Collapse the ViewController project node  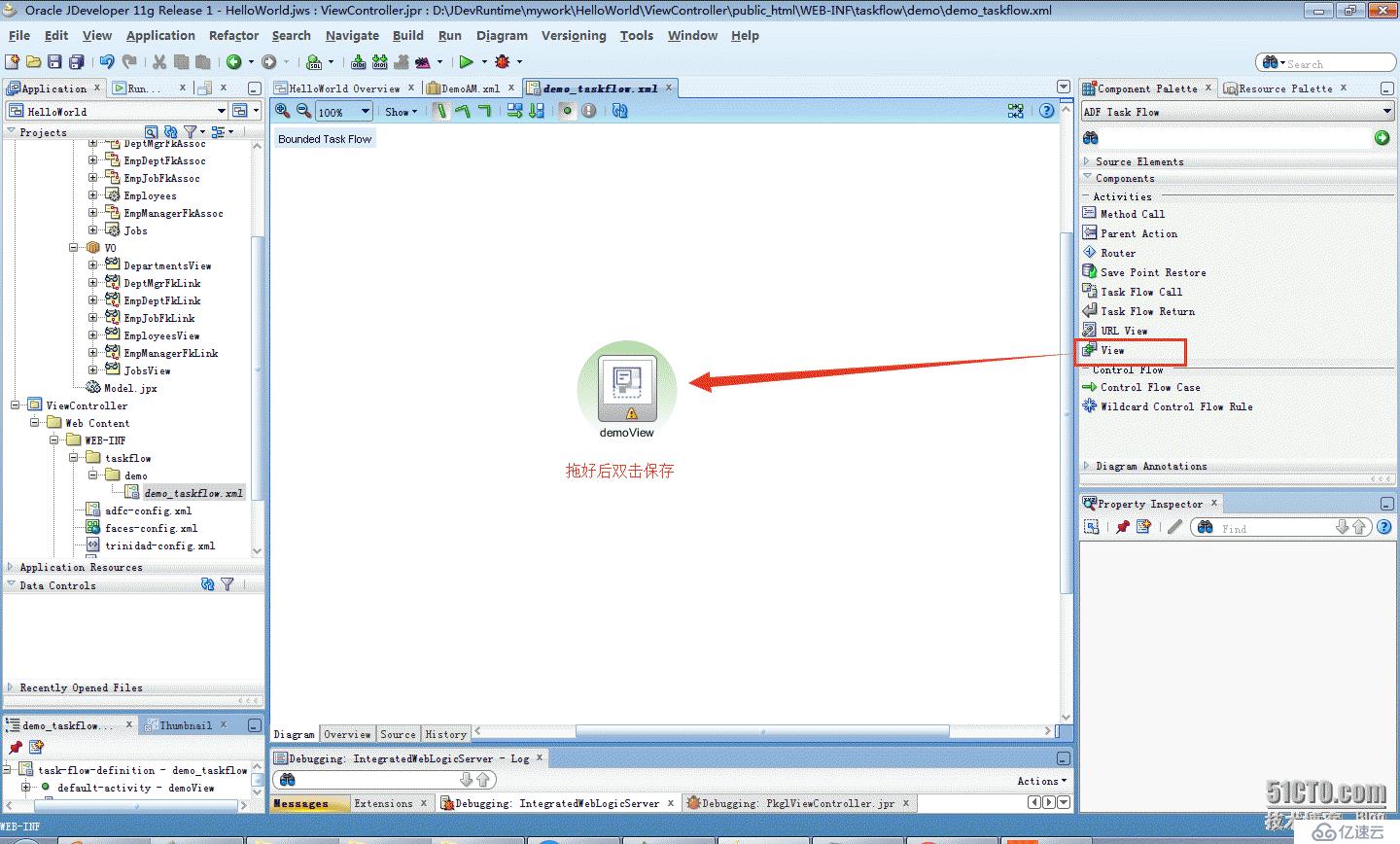17,405
